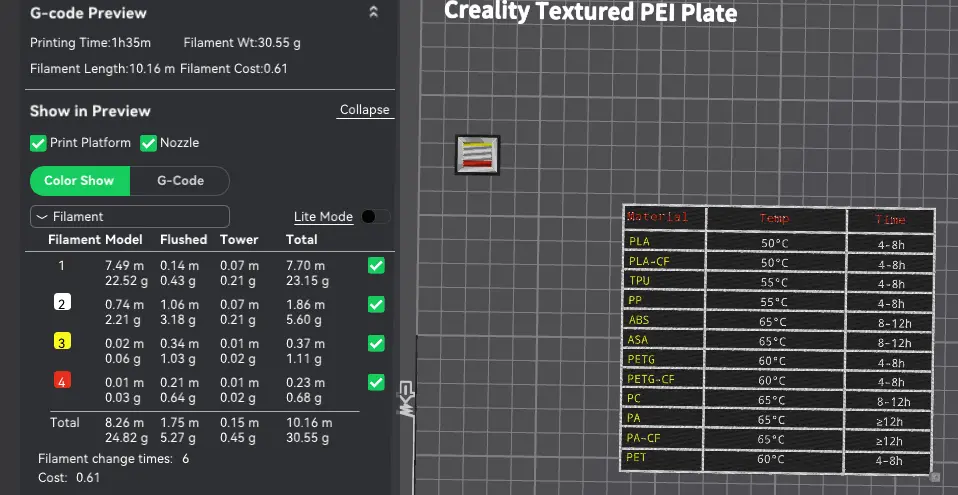The image size is (958, 495).
Task: Uncheck visibility checkbox for filament 1
Action: click(x=376, y=265)
